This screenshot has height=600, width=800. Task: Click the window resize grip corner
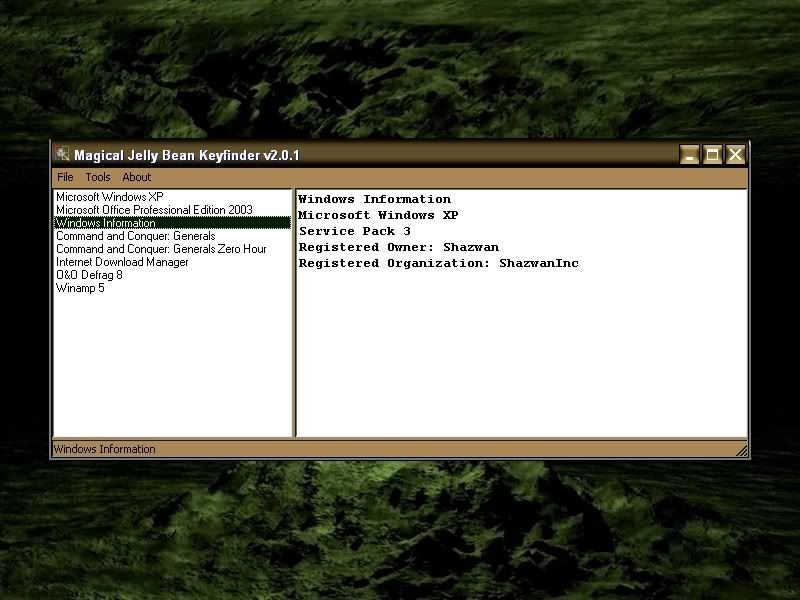(x=742, y=450)
